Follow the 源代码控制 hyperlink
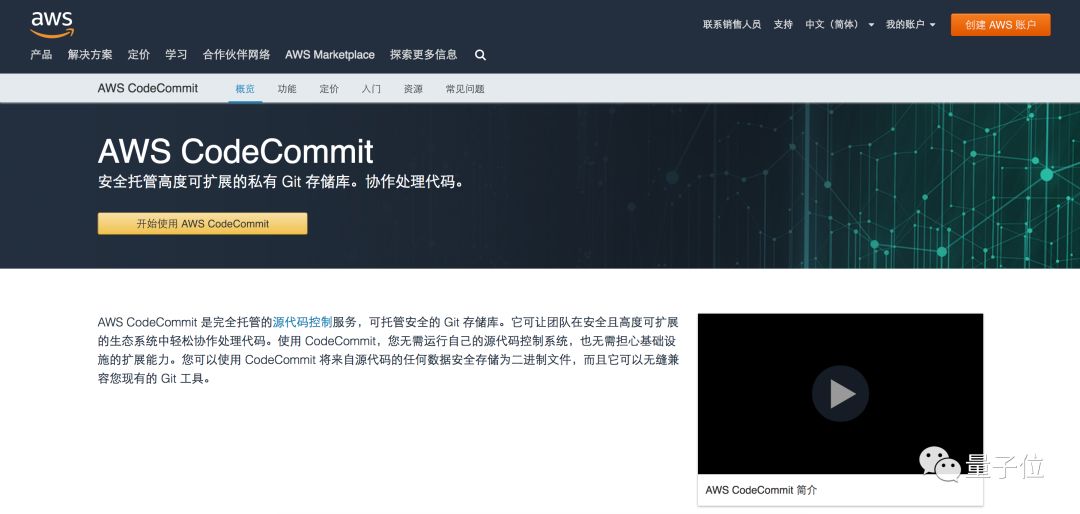1080x514 pixels. (x=302, y=322)
